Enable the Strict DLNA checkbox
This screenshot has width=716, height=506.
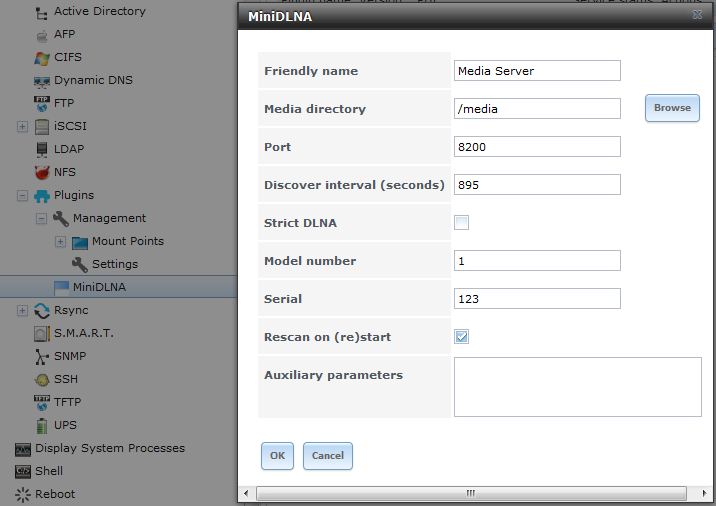point(461,222)
